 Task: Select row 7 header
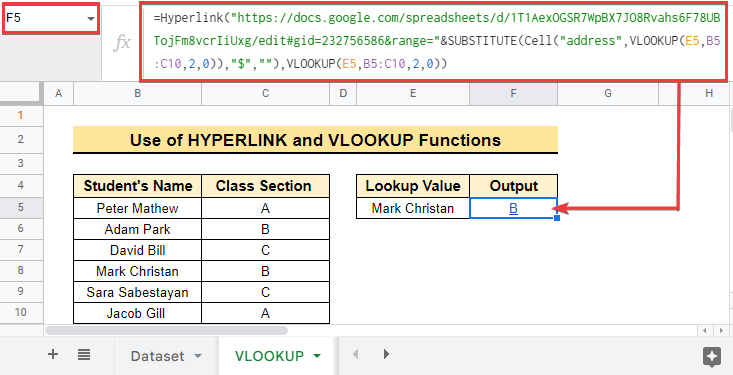pos(22,250)
